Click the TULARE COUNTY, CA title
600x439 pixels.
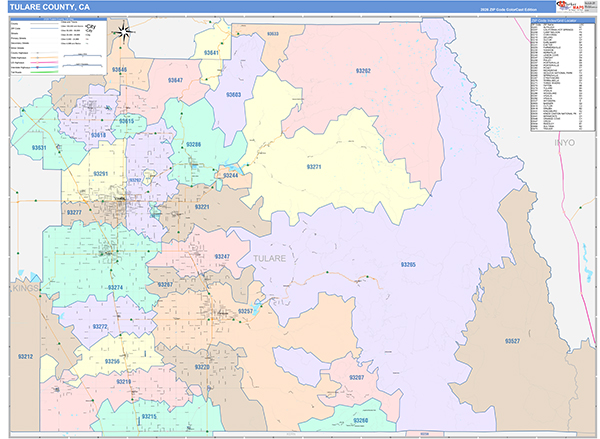[50, 7]
